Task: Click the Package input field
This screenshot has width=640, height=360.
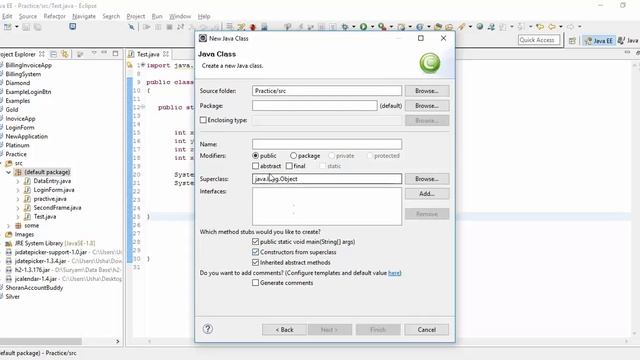Action: point(315,106)
